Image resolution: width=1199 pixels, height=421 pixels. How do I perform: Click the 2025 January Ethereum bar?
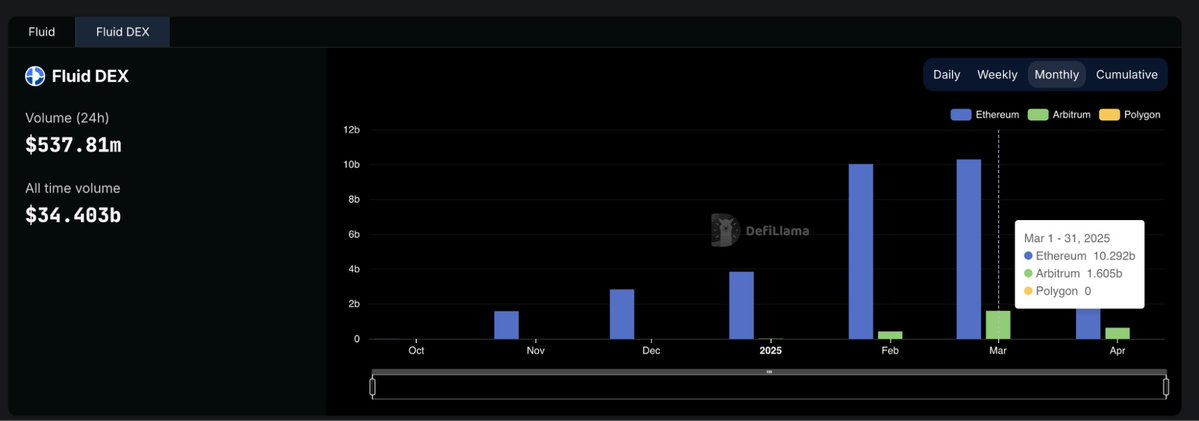point(741,306)
